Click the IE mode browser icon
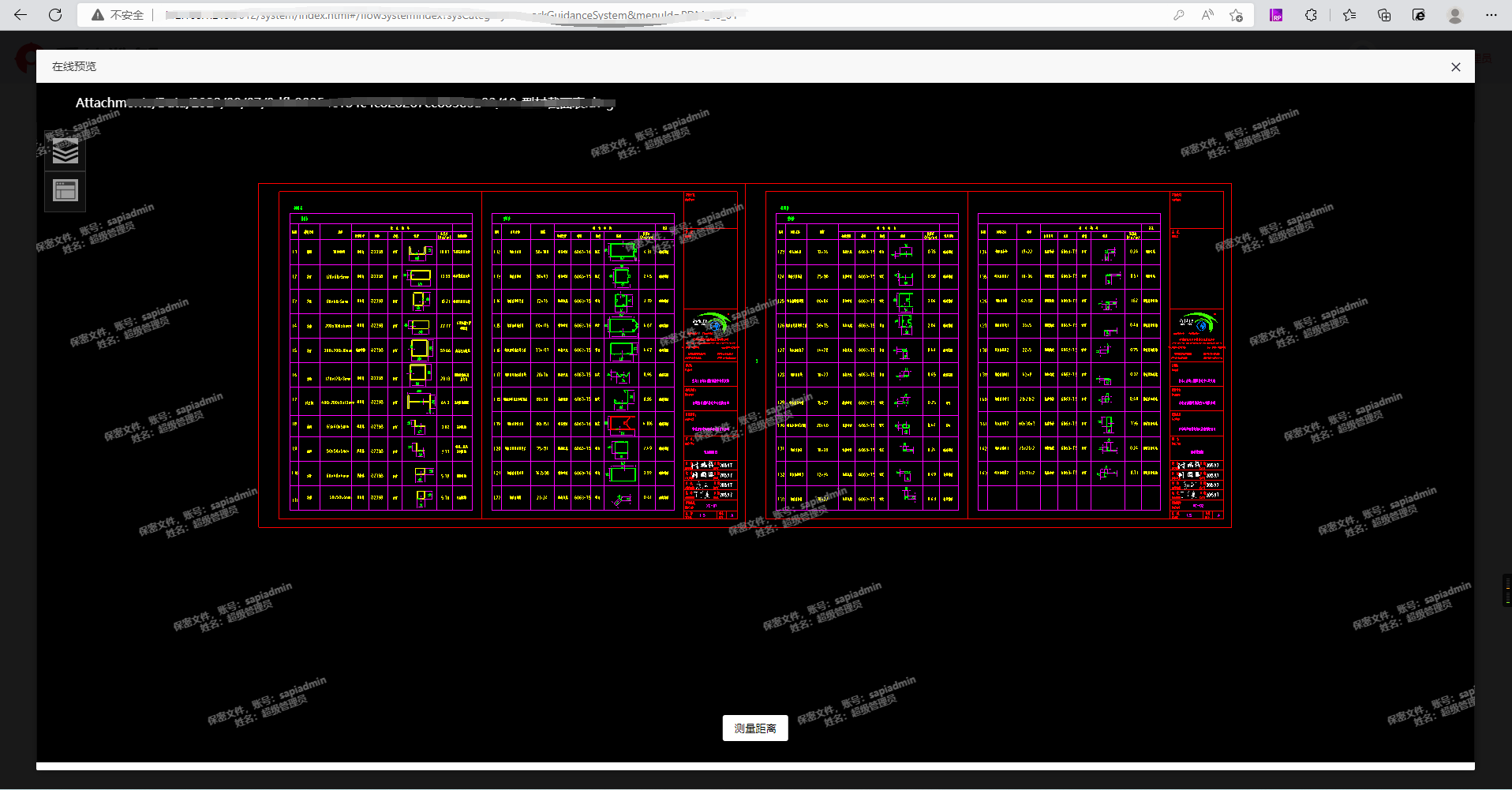Image resolution: width=1512 pixels, height=790 pixels. click(1419, 15)
